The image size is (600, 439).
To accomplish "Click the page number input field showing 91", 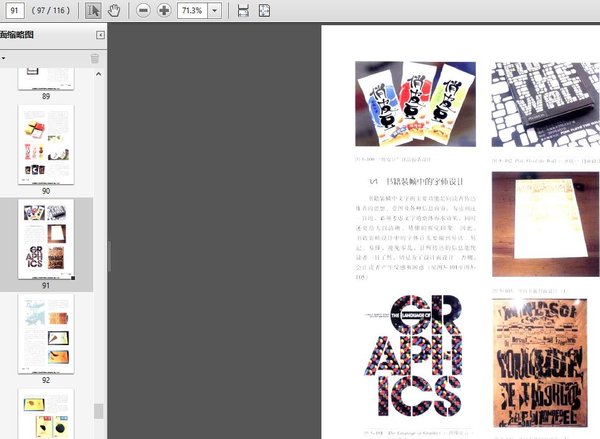I will [15, 10].
